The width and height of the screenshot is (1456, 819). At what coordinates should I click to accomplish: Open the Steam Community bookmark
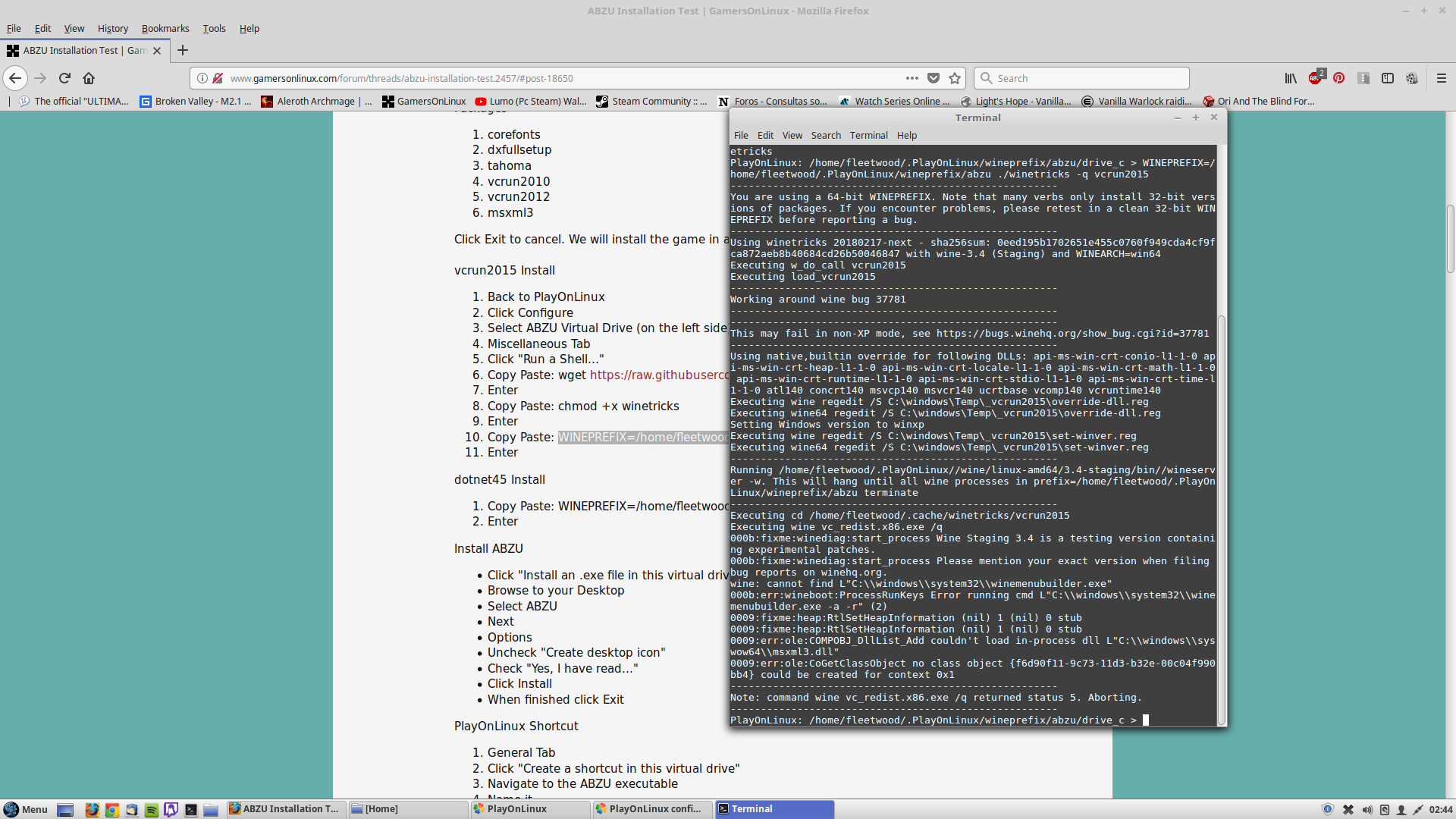point(651,101)
